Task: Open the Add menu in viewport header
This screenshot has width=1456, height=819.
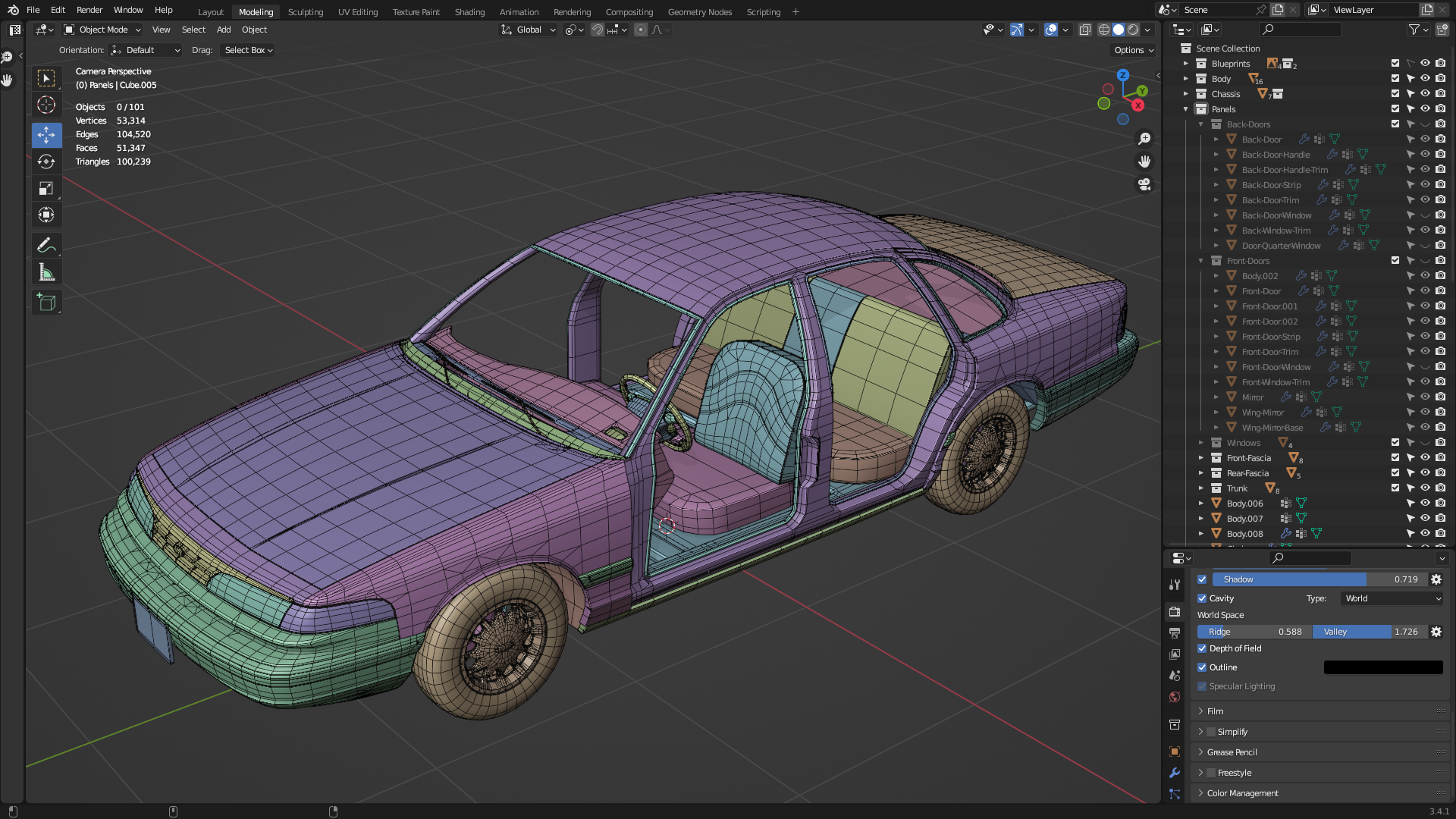Action: point(224,30)
